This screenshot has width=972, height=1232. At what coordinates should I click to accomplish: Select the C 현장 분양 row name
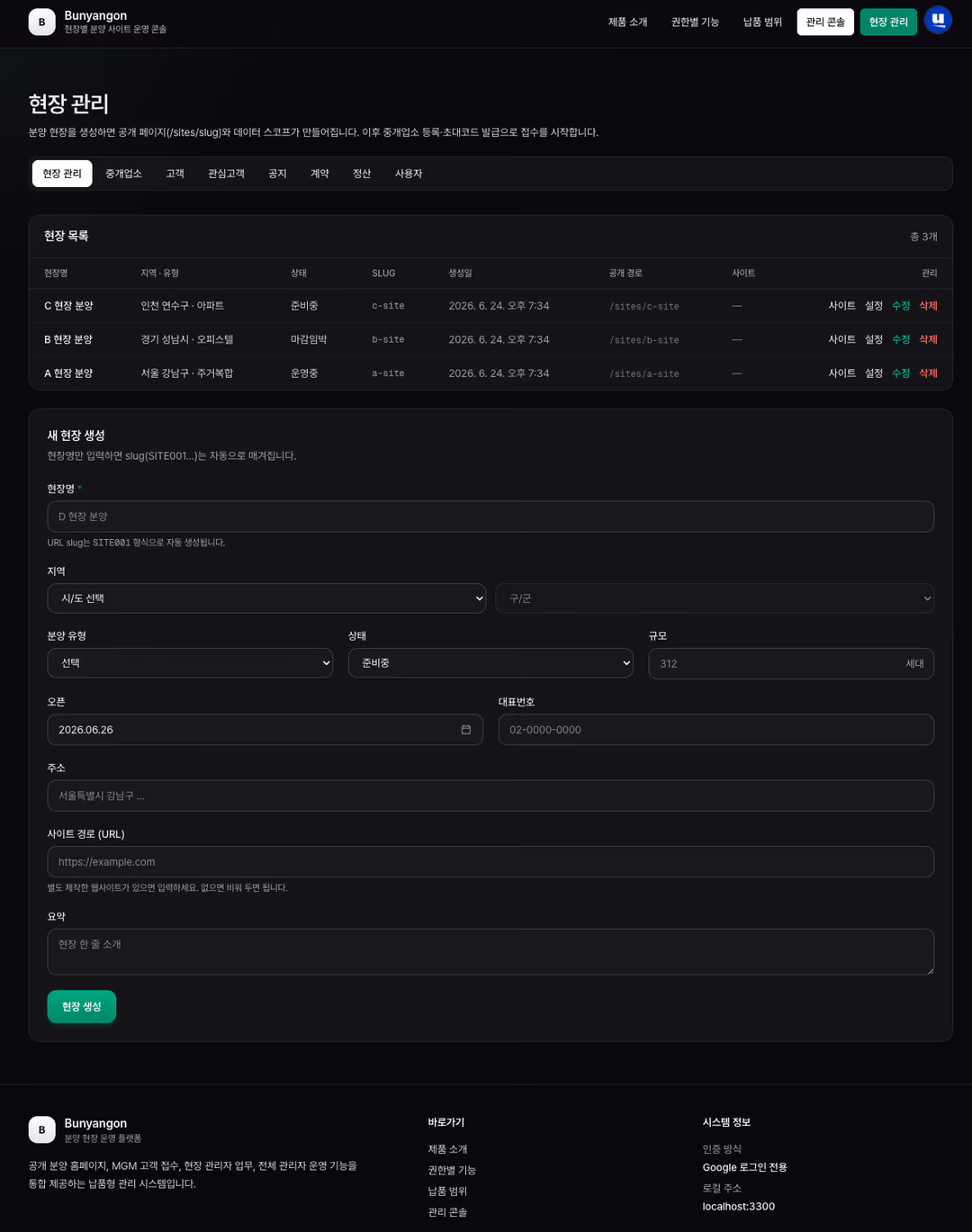(68, 306)
